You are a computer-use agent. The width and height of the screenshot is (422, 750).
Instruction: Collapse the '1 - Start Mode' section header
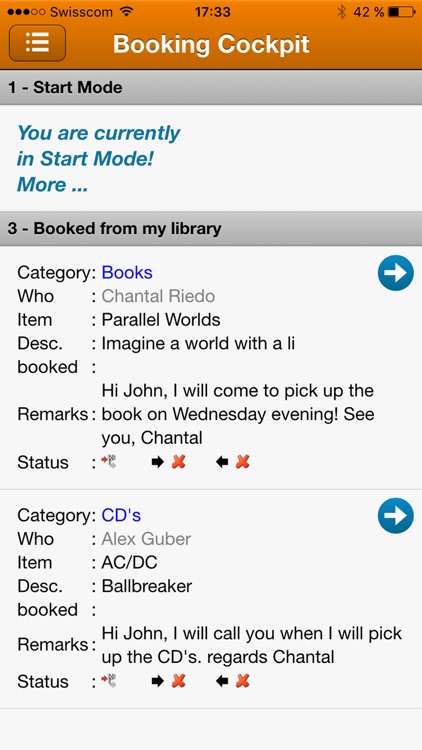click(211, 88)
